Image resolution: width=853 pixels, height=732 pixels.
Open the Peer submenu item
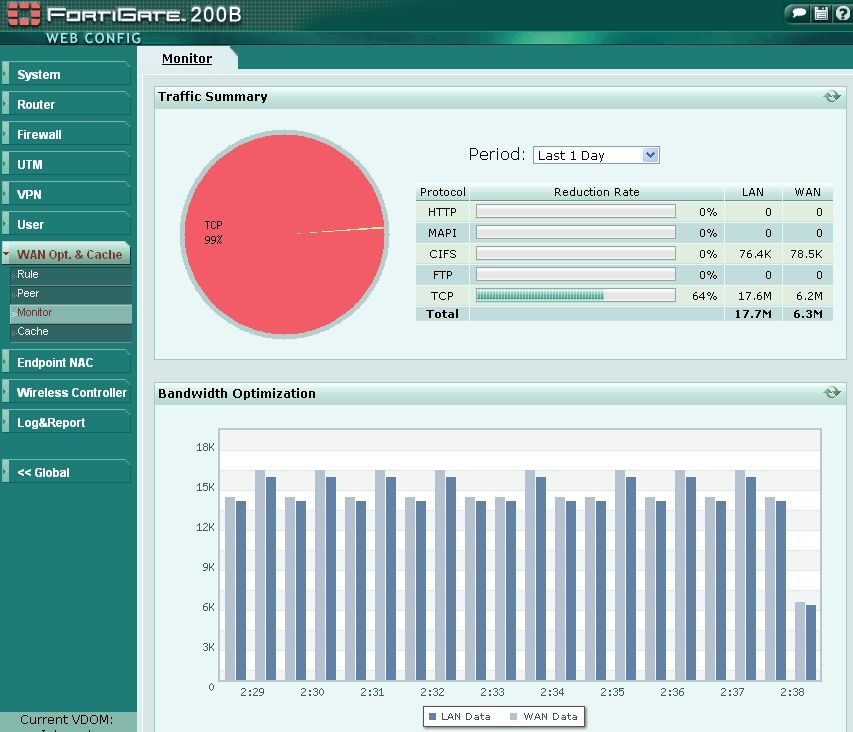pyautogui.click(x=28, y=293)
